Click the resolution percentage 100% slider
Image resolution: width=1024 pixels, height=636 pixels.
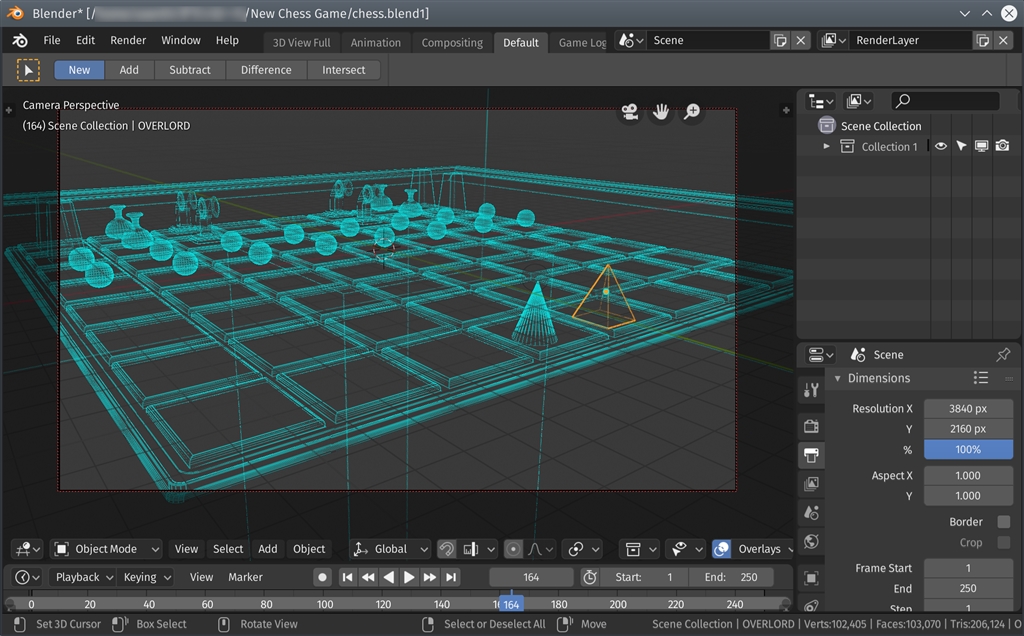tap(967, 450)
